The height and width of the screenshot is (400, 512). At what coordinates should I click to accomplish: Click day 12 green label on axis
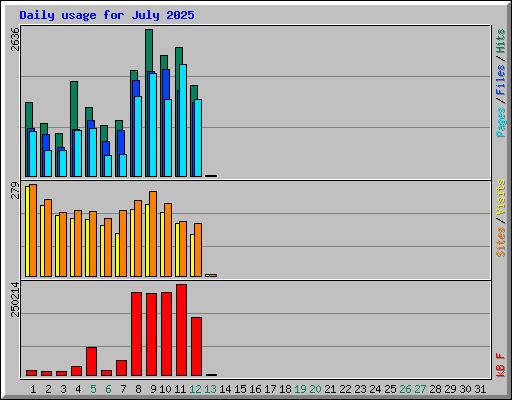click(x=195, y=389)
